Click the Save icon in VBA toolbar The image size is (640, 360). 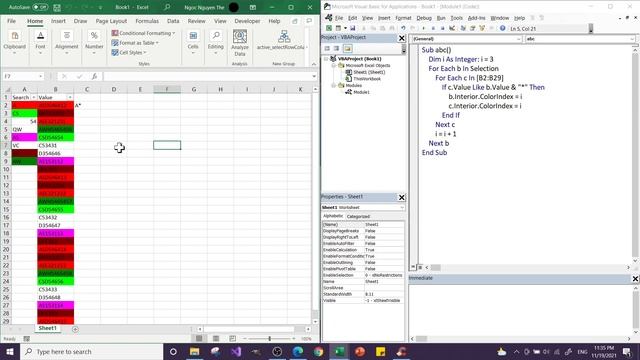pos(352,28)
